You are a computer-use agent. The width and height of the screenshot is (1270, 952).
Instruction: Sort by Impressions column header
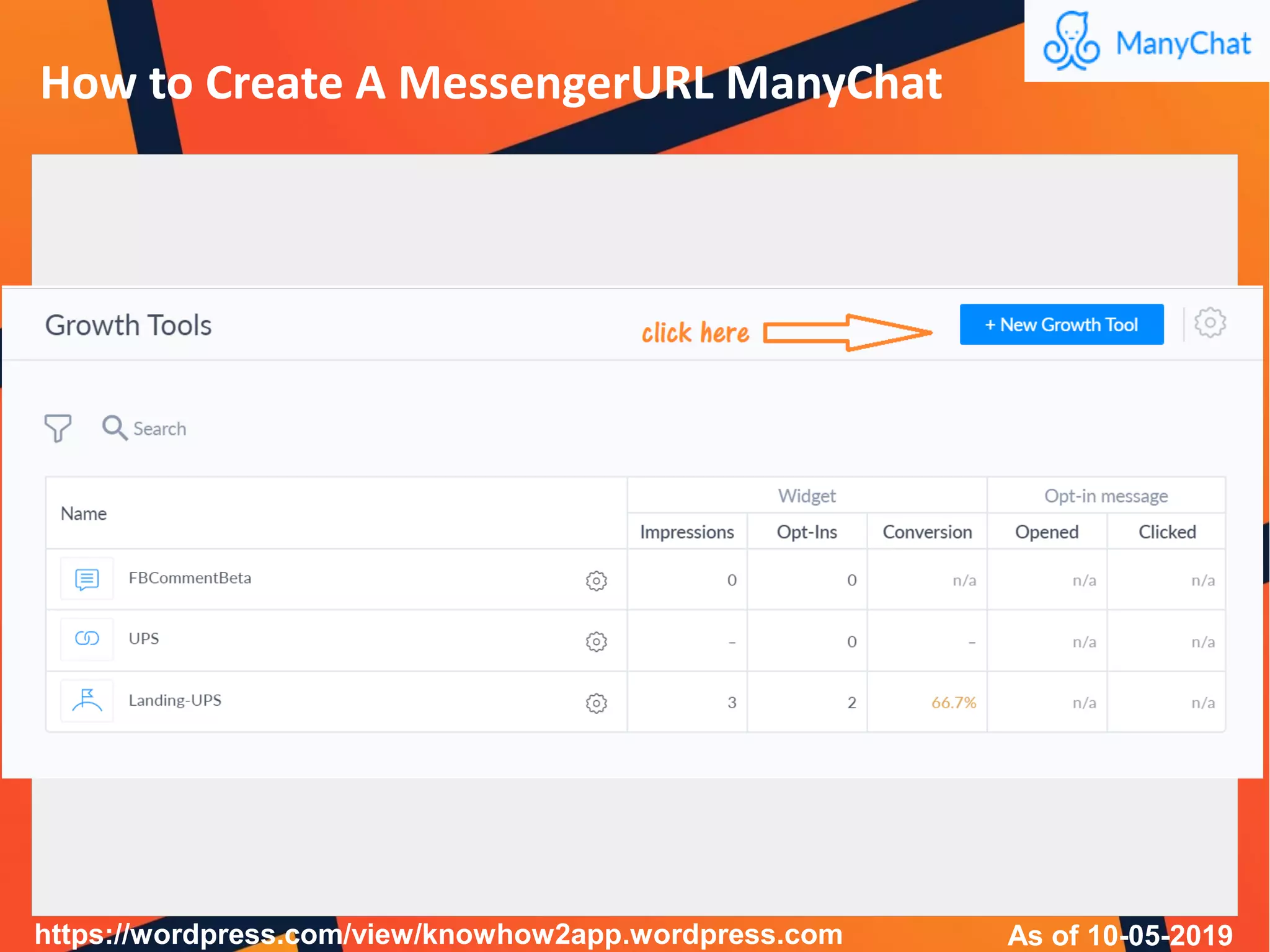[x=686, y=532]
